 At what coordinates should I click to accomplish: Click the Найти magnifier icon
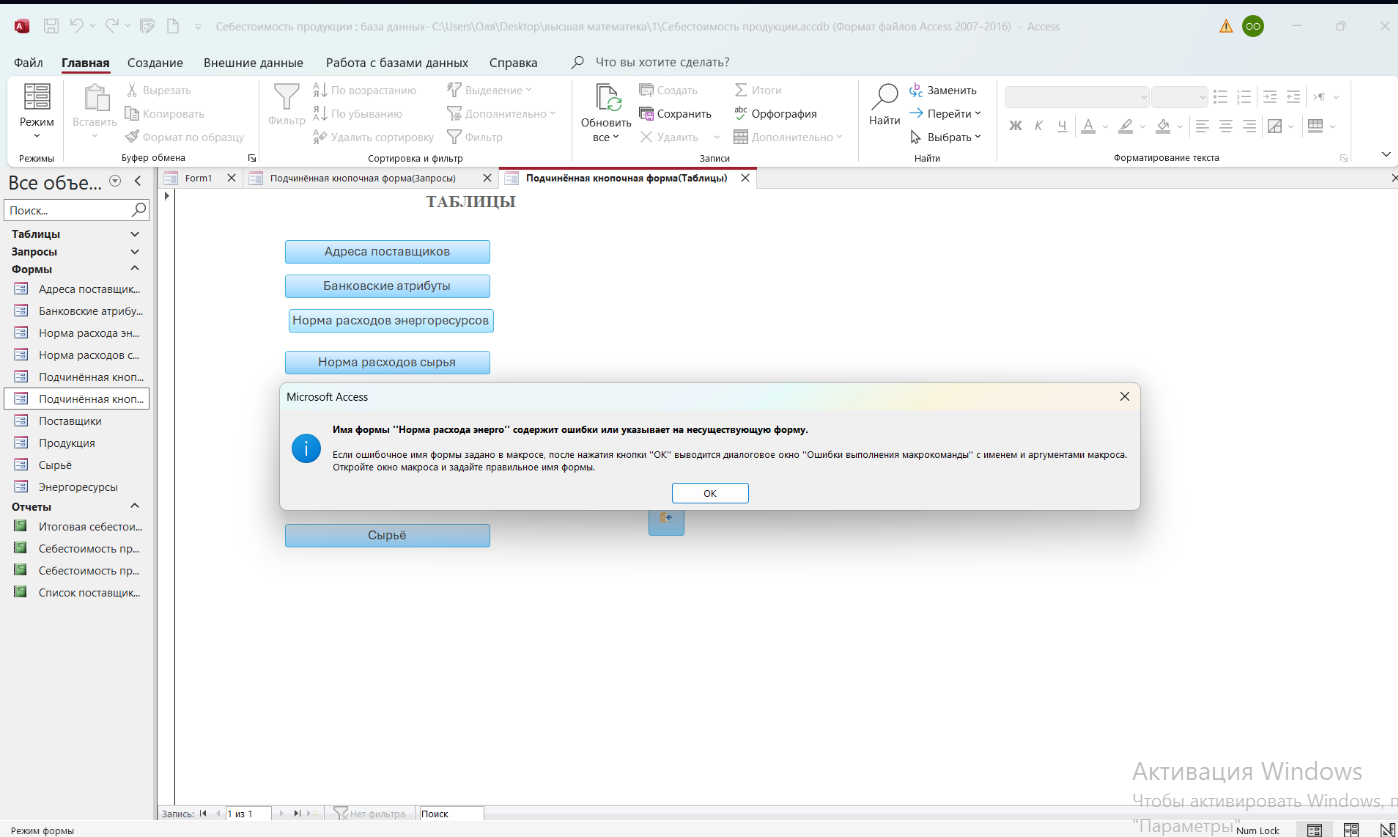(x=884, y=96)
